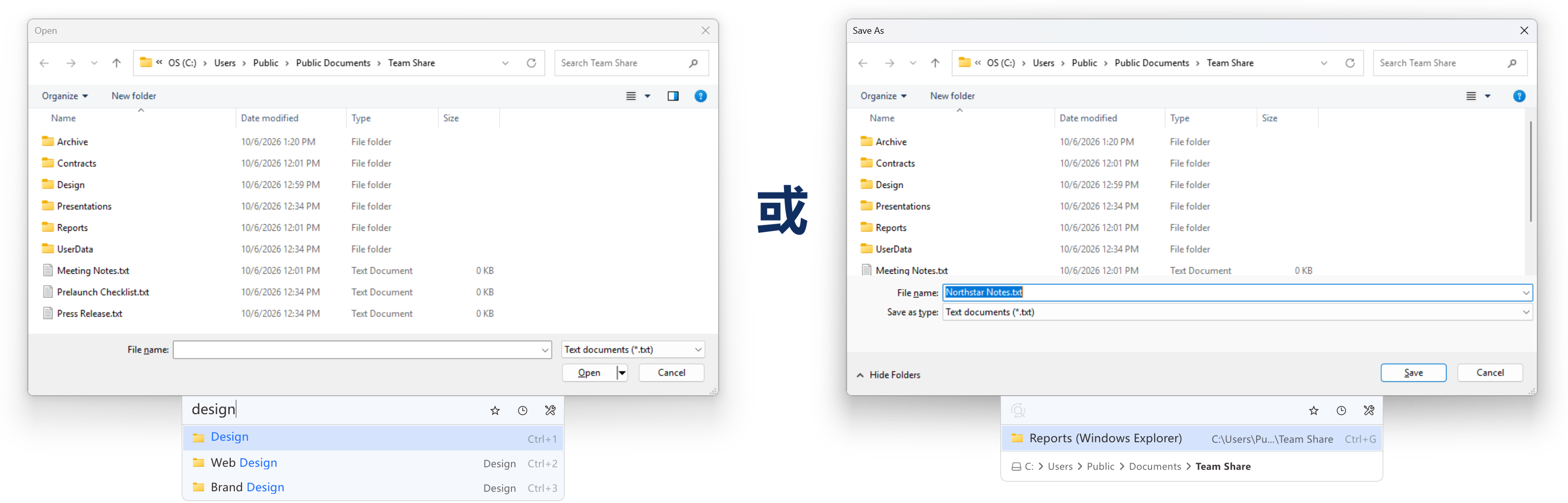Refresh the Team Share folder in Save As dialog
Viewport: 1568px width, 503px height.
(1350, 63)
